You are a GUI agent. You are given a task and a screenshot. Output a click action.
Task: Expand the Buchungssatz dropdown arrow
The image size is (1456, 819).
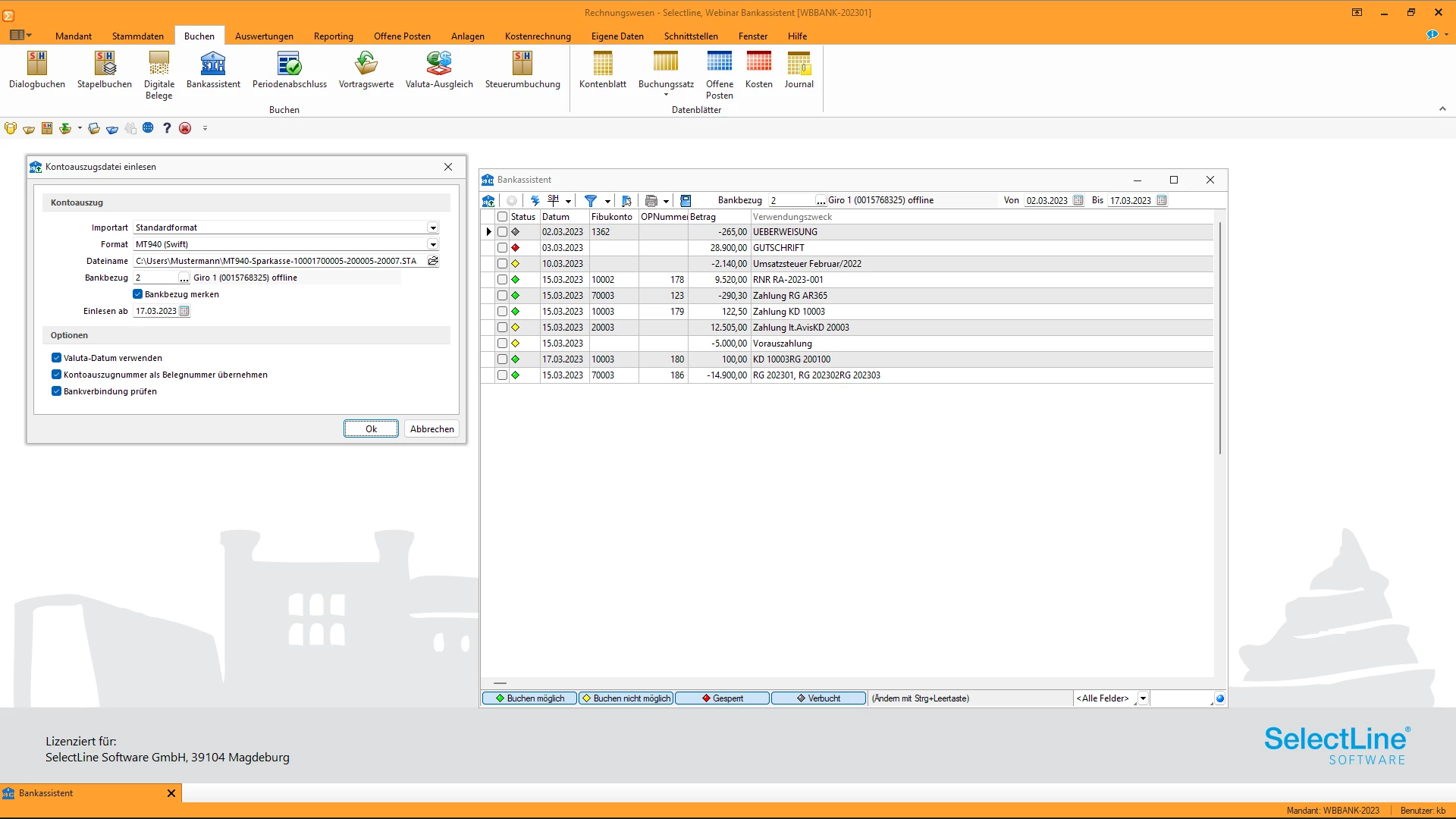pyautogui.click(x=667, y=95)
